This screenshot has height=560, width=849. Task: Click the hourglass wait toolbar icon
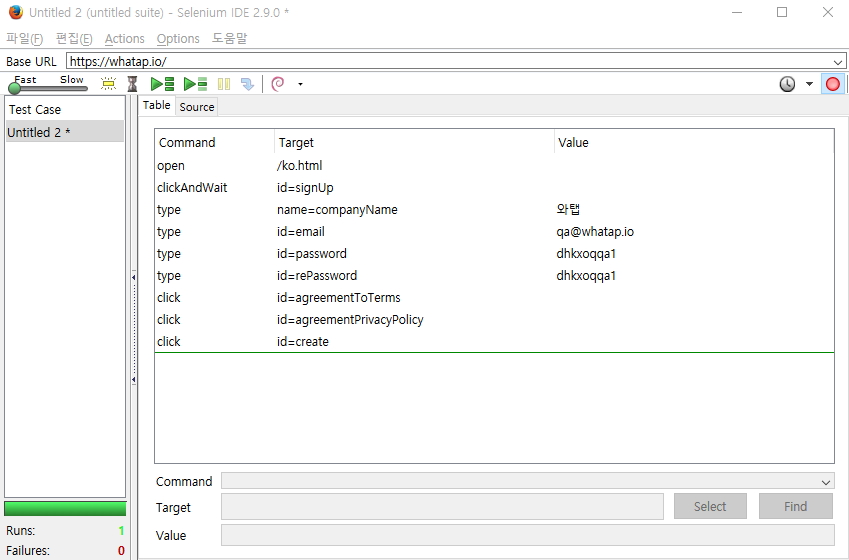click(132, 84)
